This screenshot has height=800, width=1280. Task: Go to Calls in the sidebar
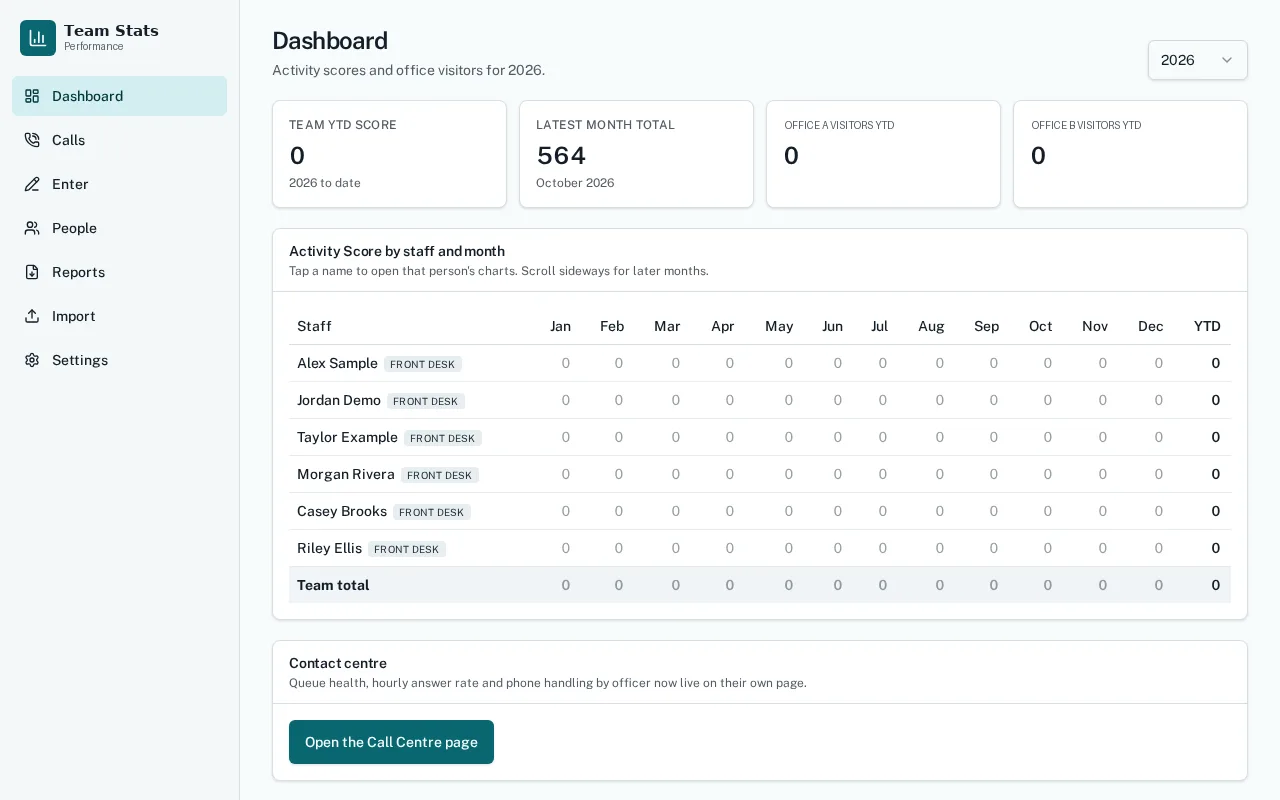(x=119, y=140)
